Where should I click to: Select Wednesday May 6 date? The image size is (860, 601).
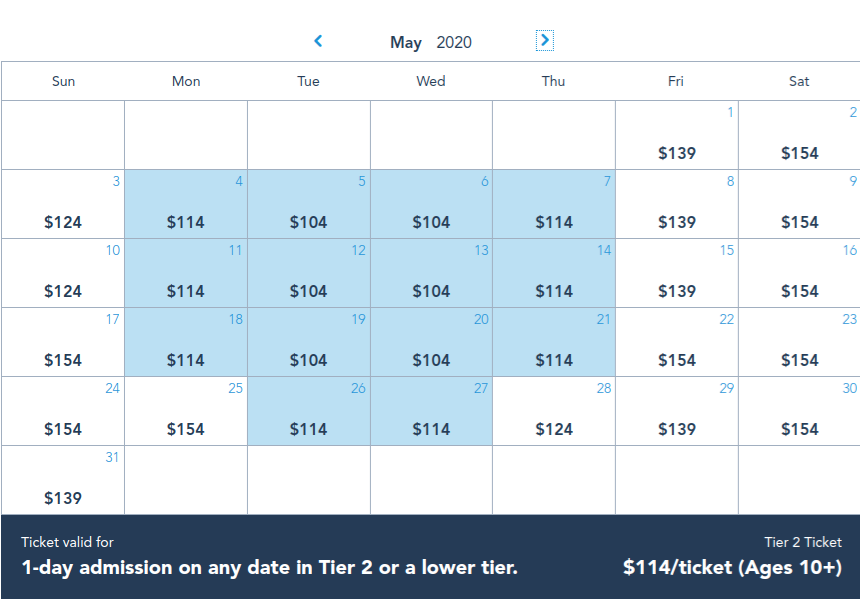[x=431, y=204]
